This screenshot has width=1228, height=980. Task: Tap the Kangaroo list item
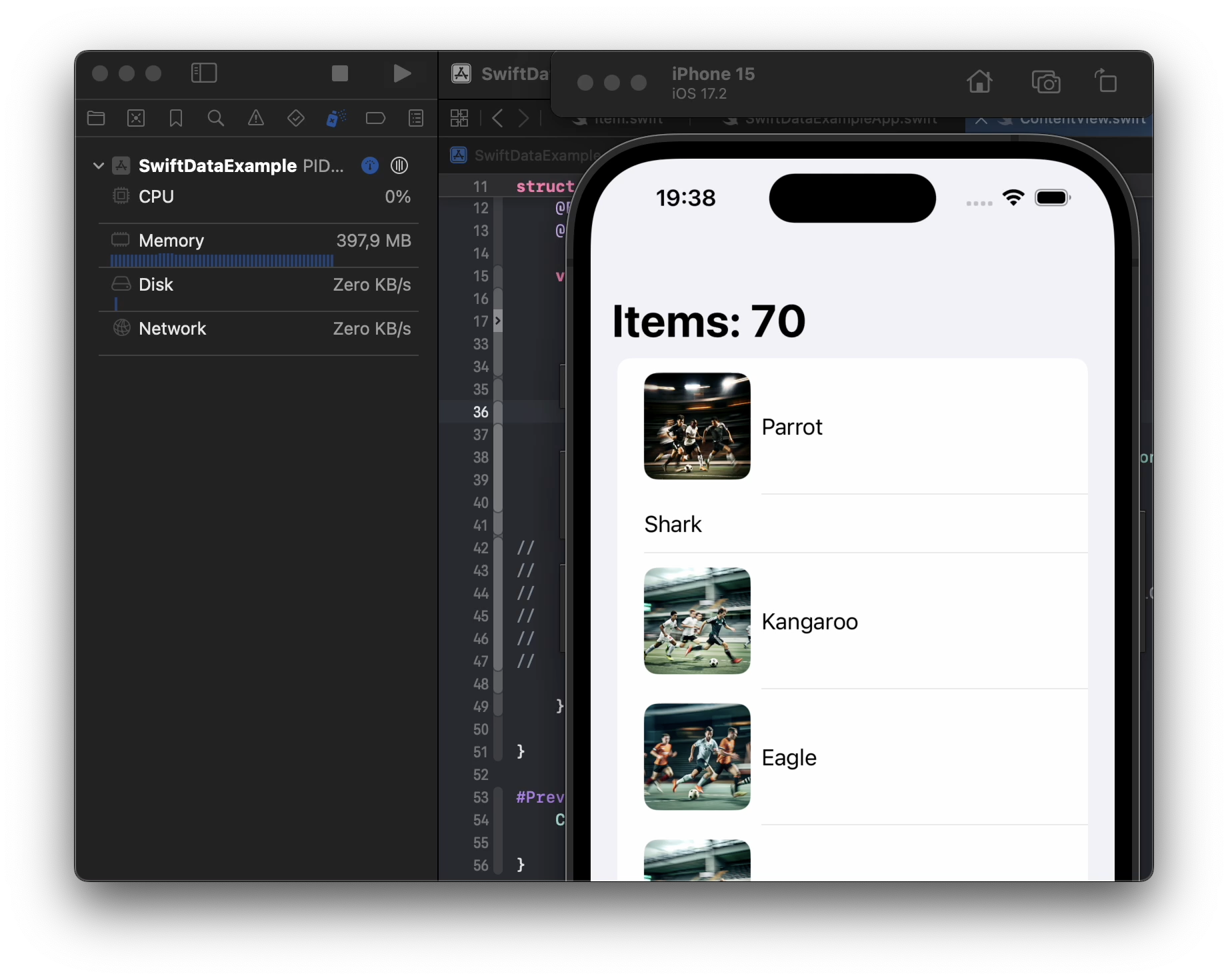click(x=809, y=621)
